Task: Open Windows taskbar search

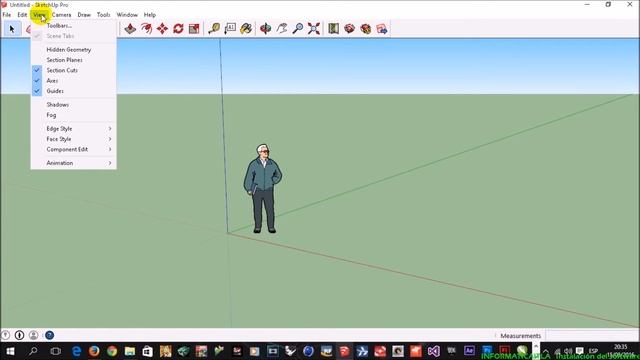Action: 33,351
